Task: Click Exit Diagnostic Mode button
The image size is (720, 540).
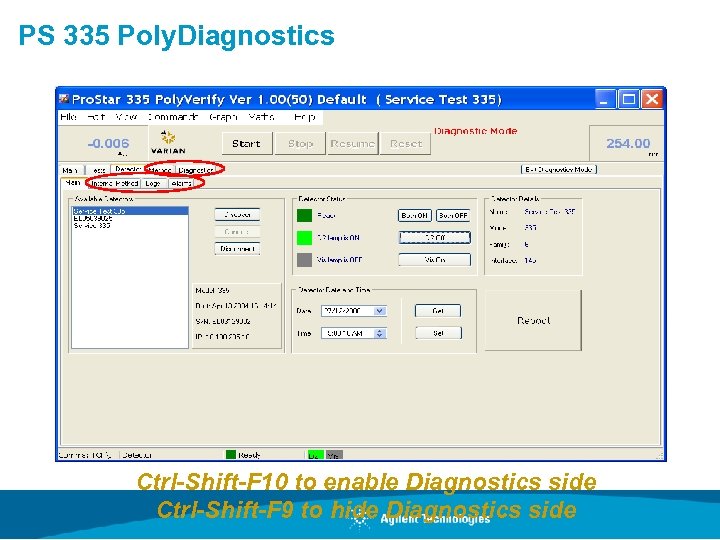Action: [x=558, y=169]
